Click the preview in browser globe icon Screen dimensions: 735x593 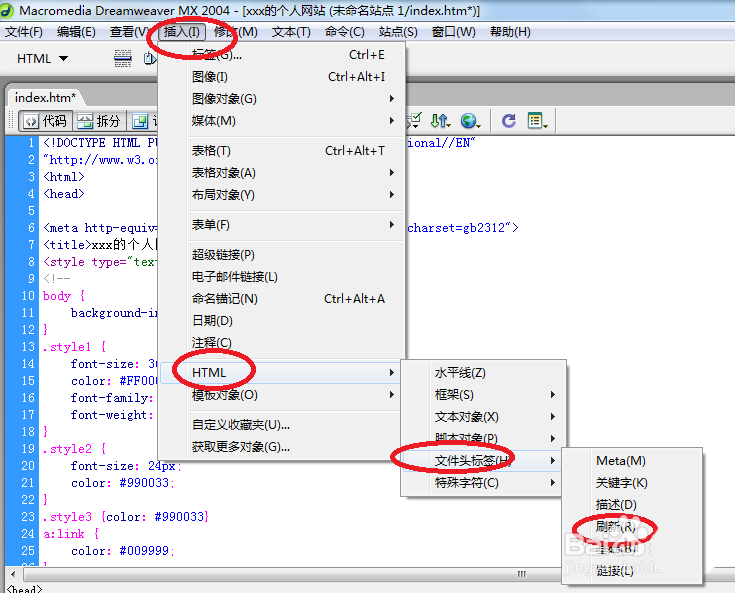point(470,121)
